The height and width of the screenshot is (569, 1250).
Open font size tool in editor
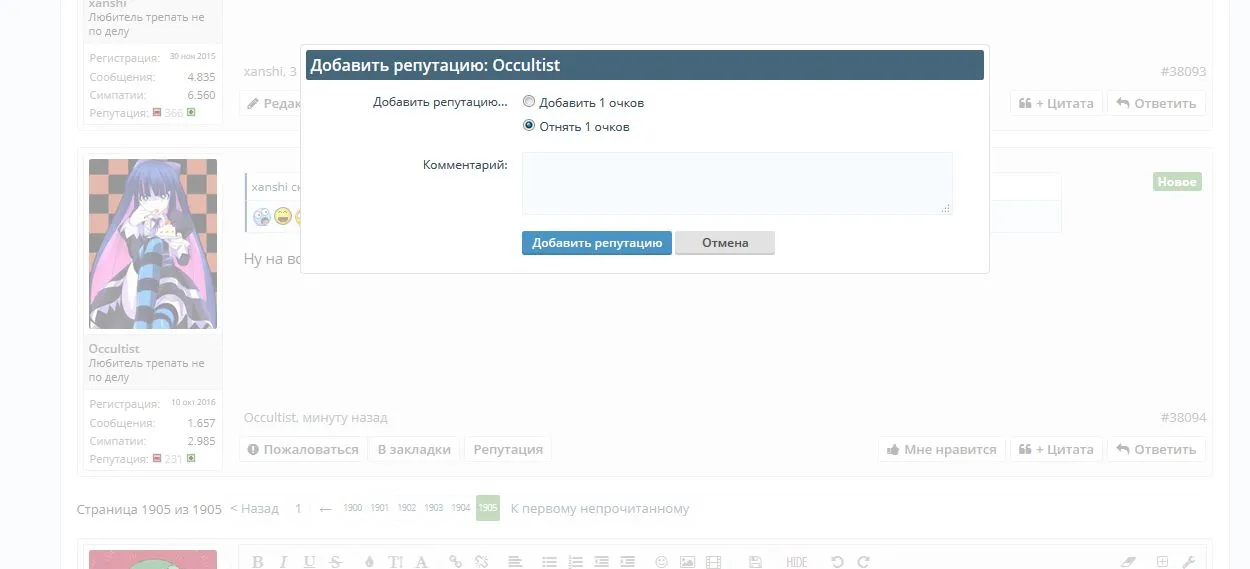click(x=396, y=562)
